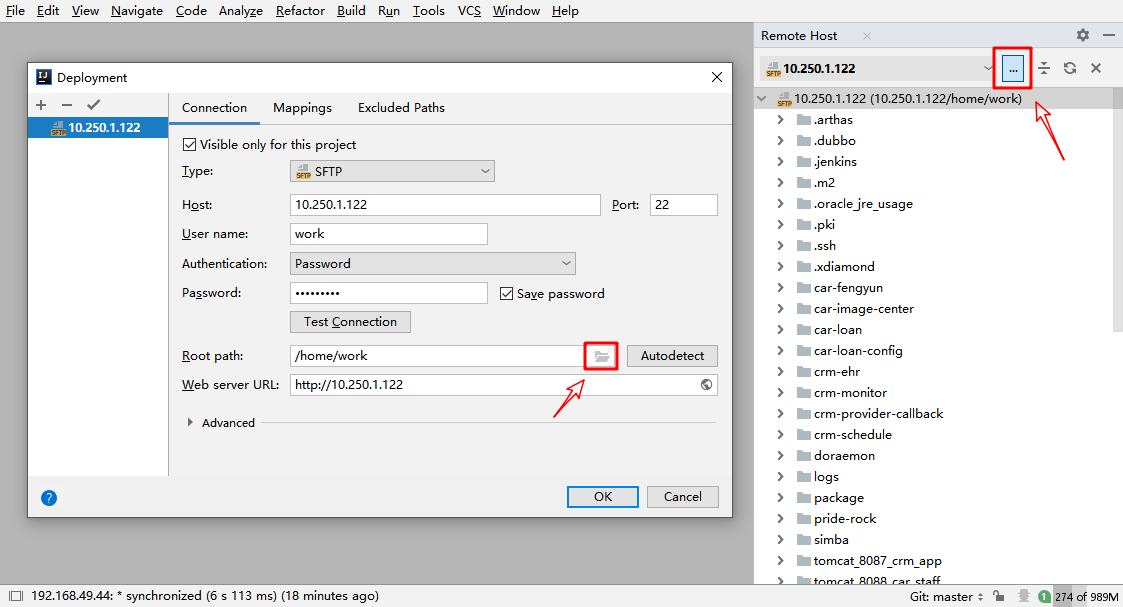Expand the Advanced section
Screen dimensions: 1123x607
click(191, 423)
